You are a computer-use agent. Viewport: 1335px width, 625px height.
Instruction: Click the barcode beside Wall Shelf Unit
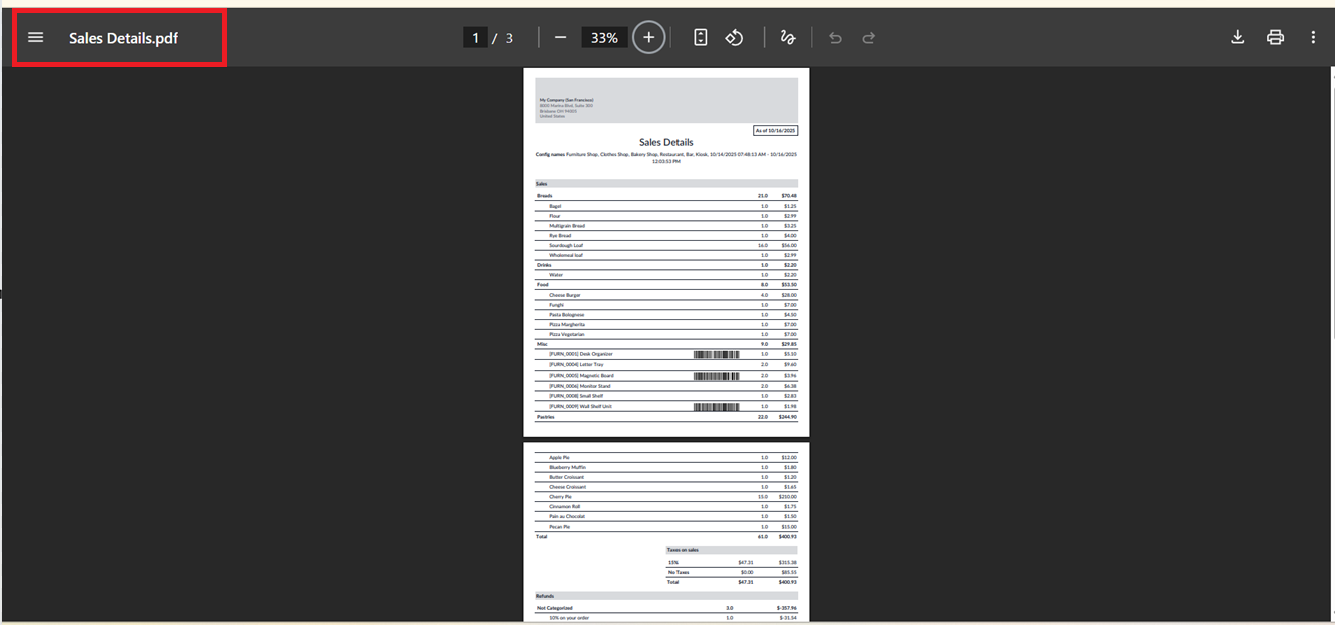point(716,407)
